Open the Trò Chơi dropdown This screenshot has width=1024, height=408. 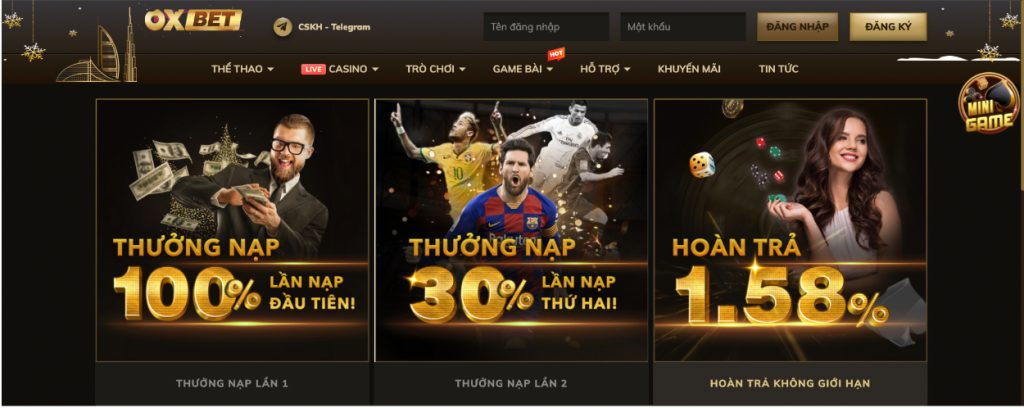[x=435, y=69]
